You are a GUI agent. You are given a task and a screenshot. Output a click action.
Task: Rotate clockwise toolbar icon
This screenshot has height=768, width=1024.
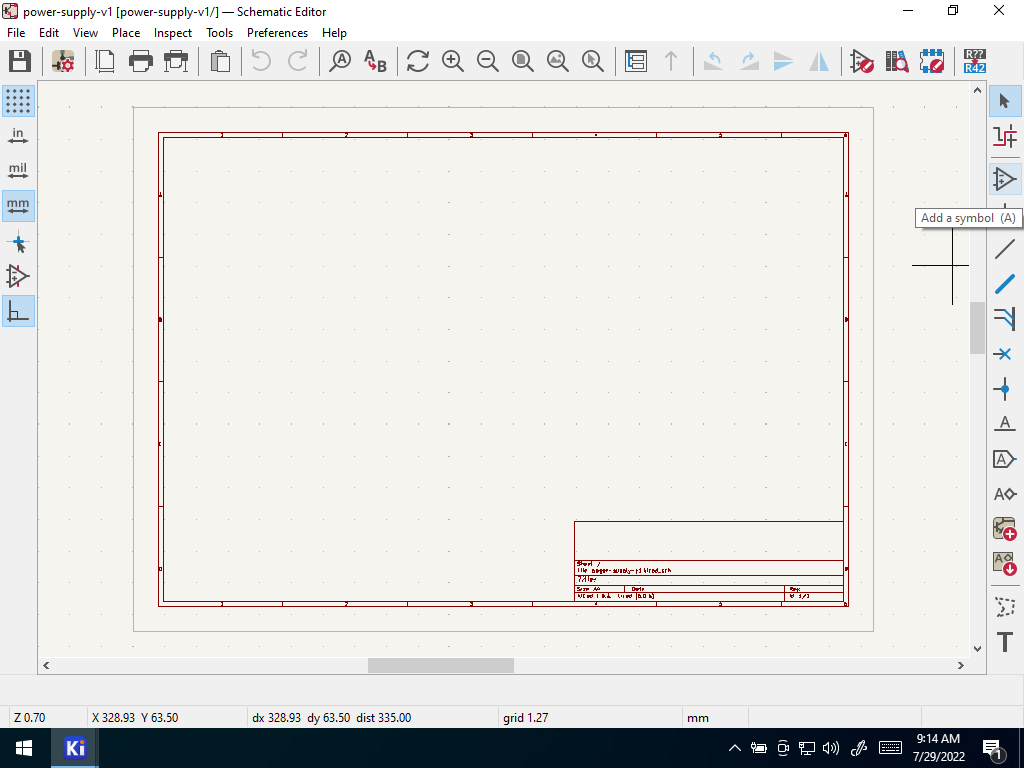[748, 61]
